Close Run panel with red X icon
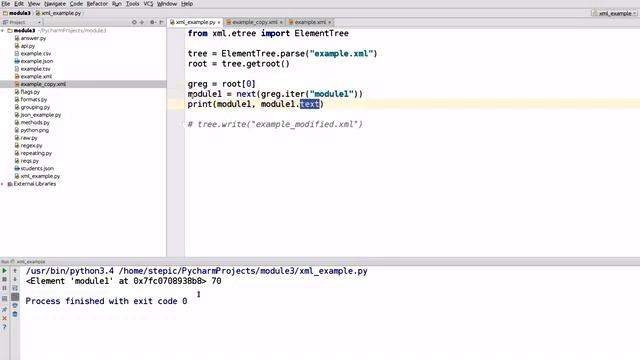640x360 pixels. (x=4, y=318)
